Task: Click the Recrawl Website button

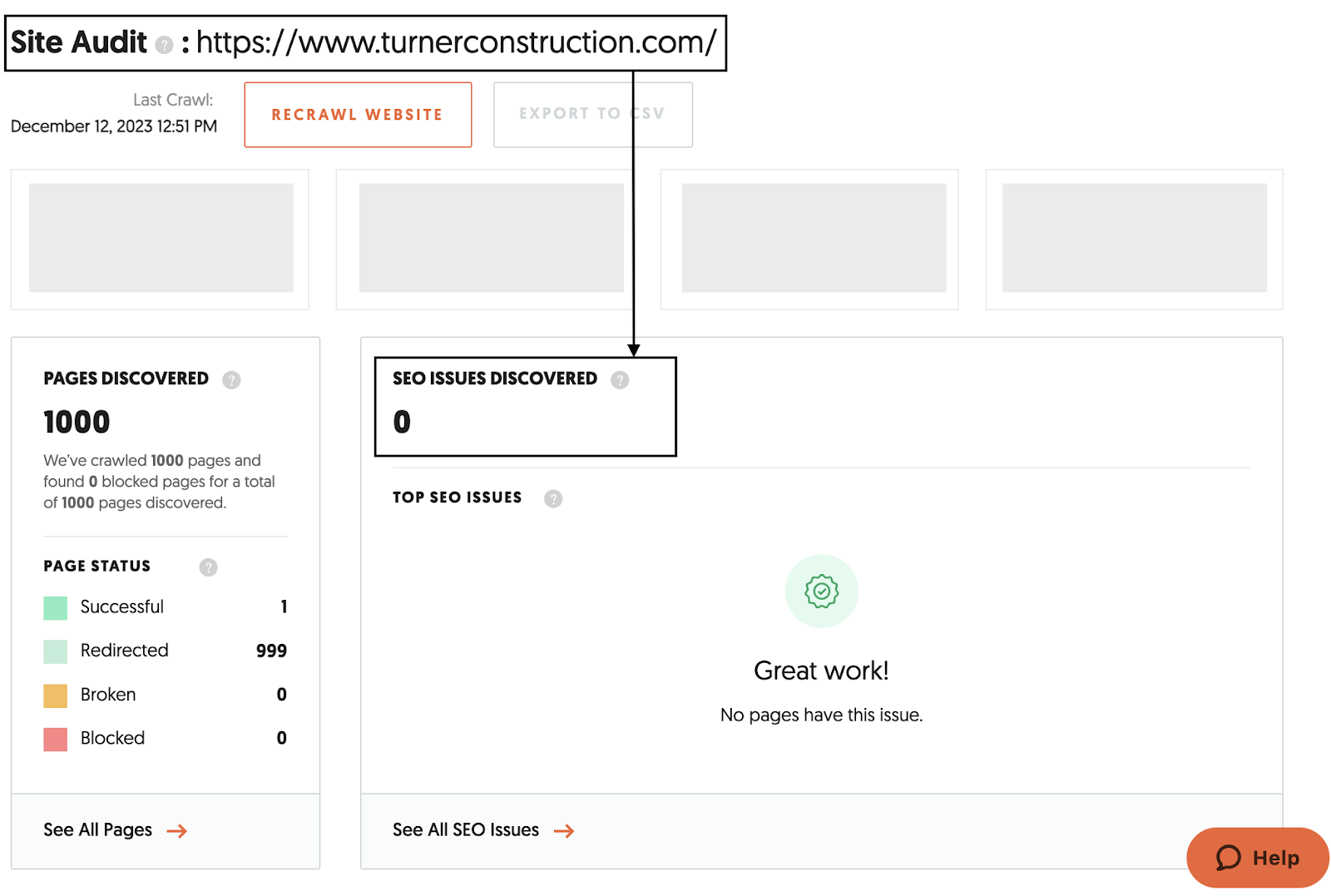Action: click(x=358, y=115)
